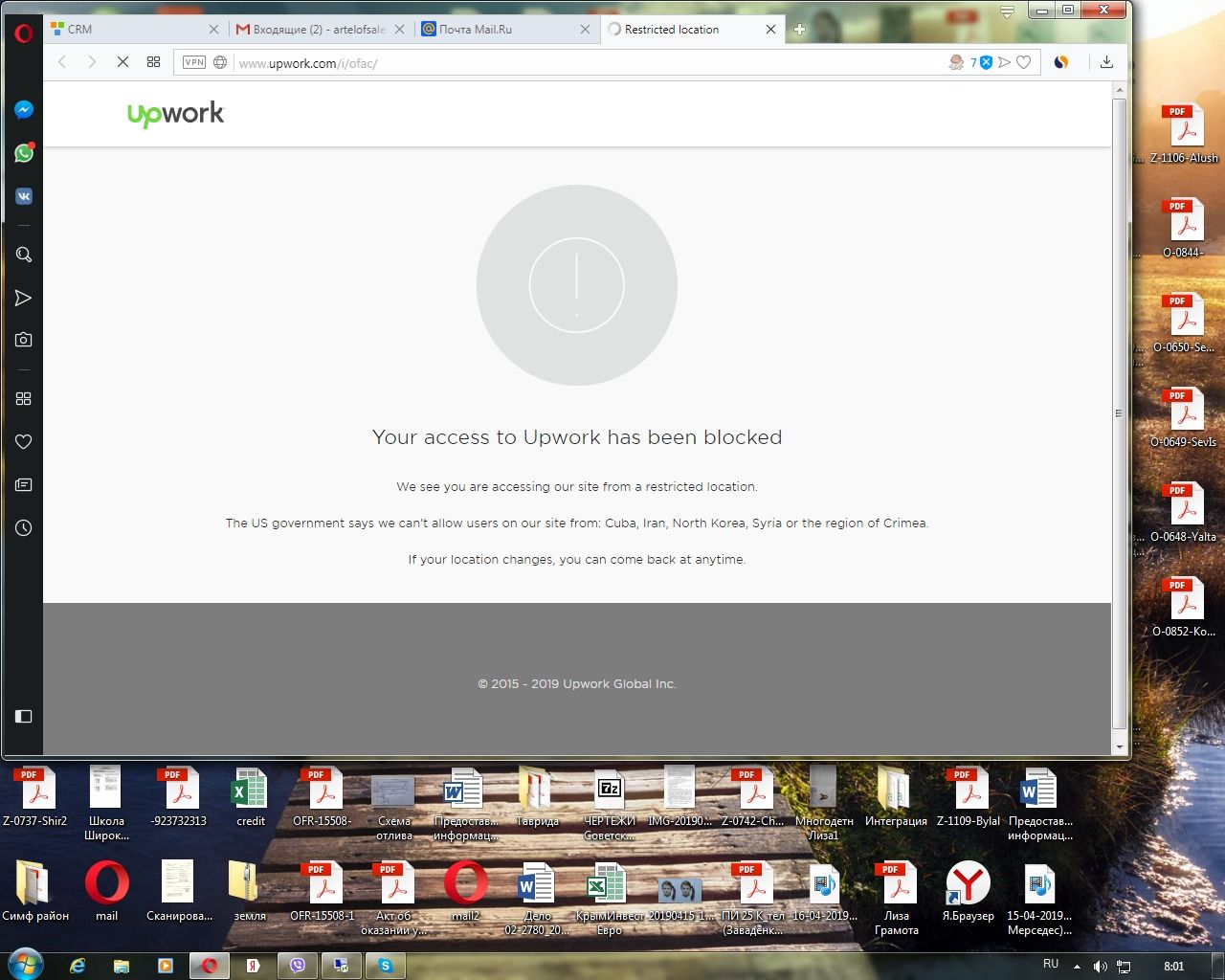Open the downloads panel in the toolbar
Viewport: 1225px width, 980px height.
(1106, 62)
